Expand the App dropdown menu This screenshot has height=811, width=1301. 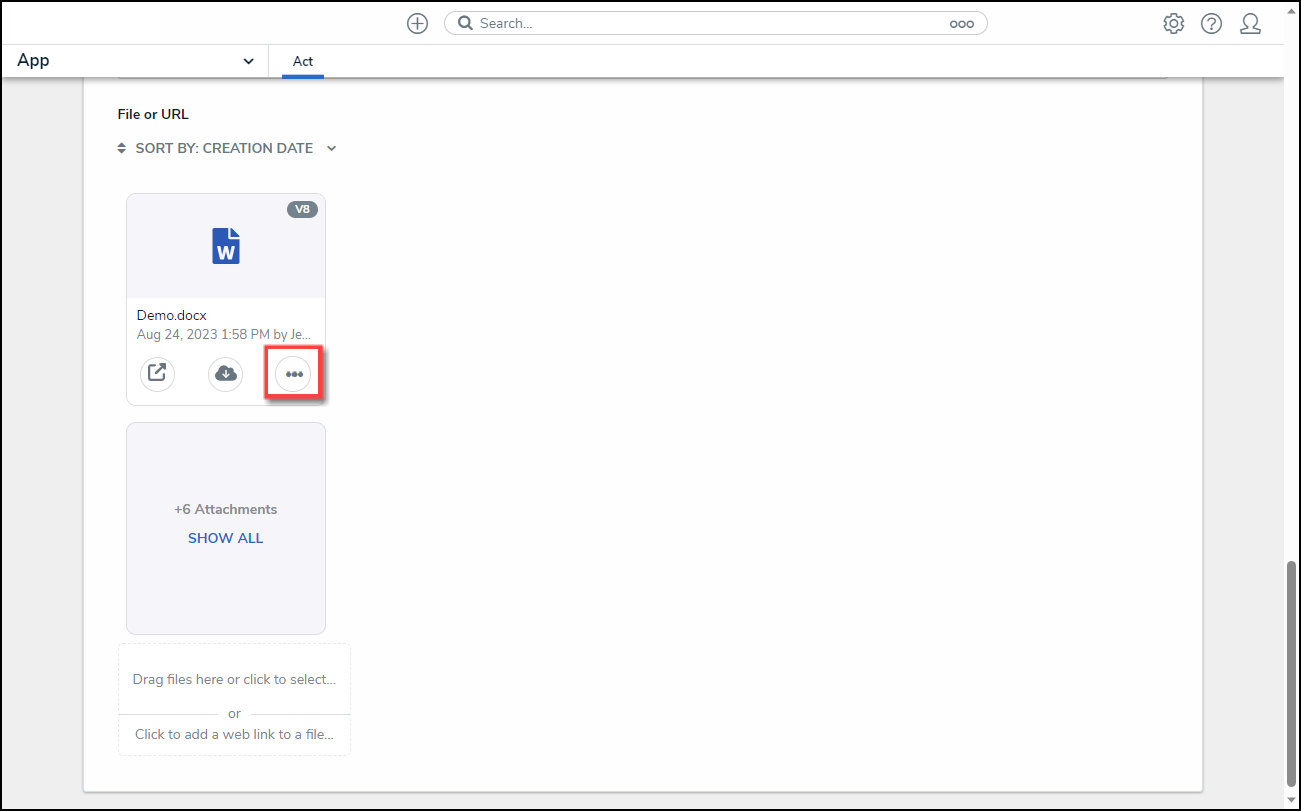tap(135, 61)
